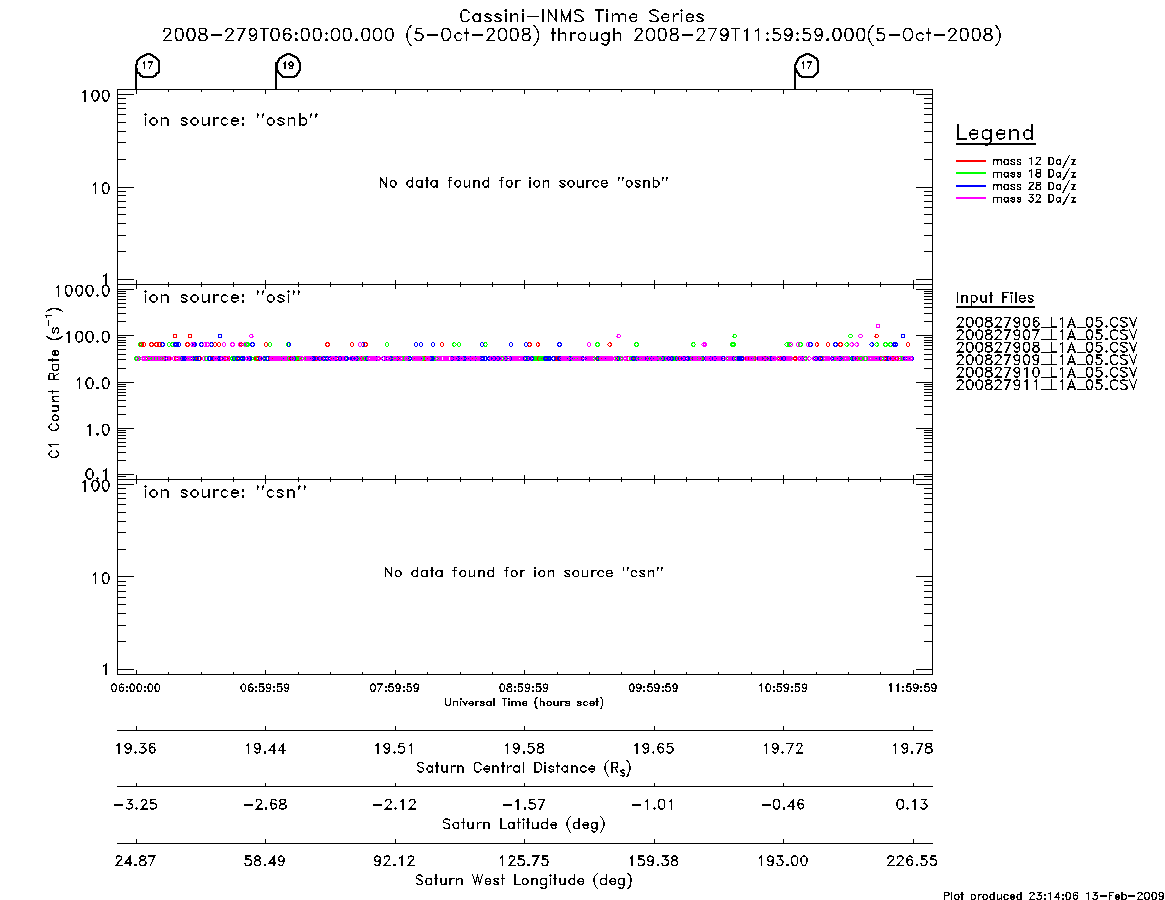
Task: Click the "mass 32 Da/z" legend label
Action: tap(1034, 199)
